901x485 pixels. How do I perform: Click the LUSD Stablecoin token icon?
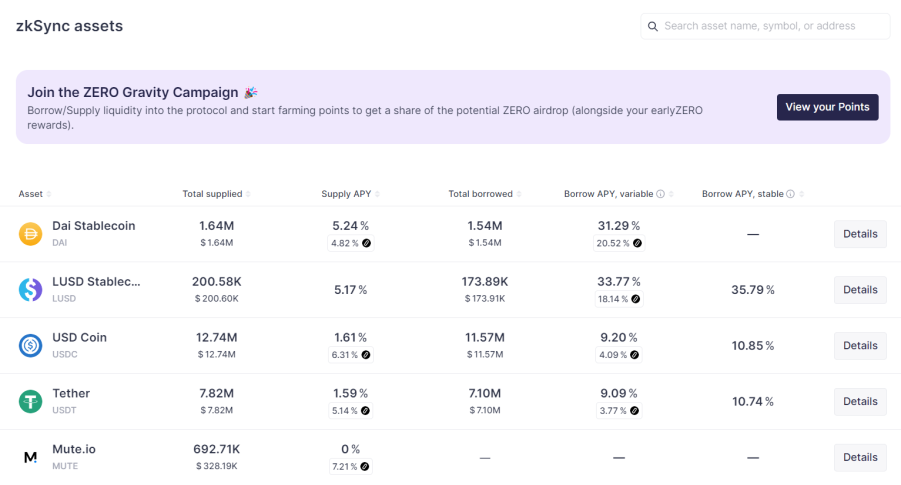pyautogui.click(x=30, y=290)
